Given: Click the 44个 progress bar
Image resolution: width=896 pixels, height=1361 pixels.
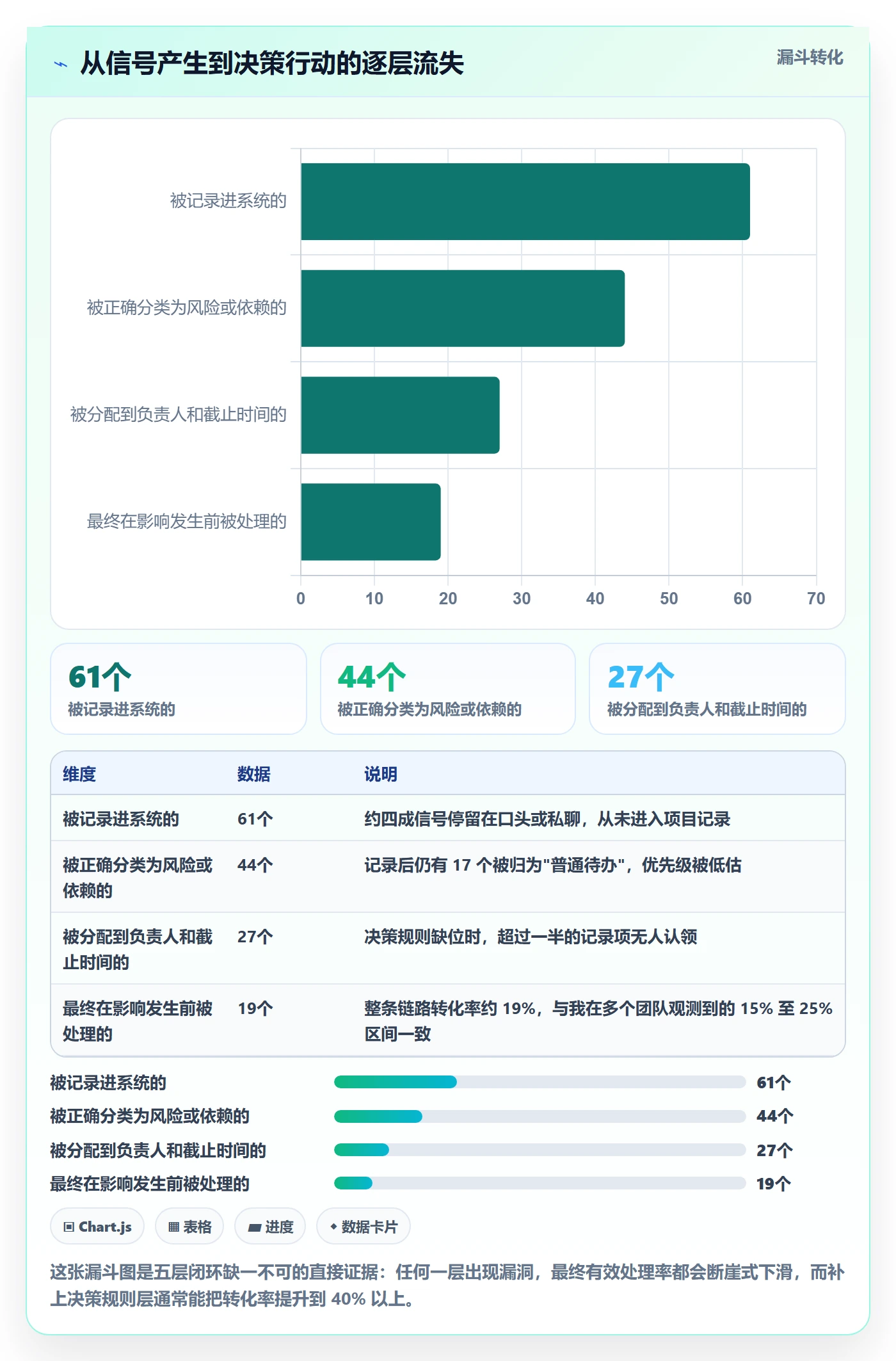Looking at the screenshot, I should [540, 1116].
